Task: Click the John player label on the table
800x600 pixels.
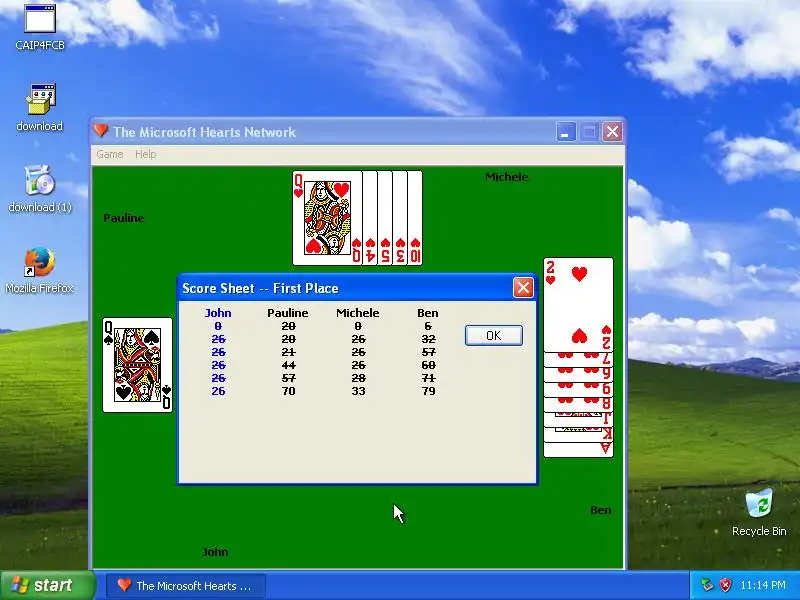Action: (215, 552)
